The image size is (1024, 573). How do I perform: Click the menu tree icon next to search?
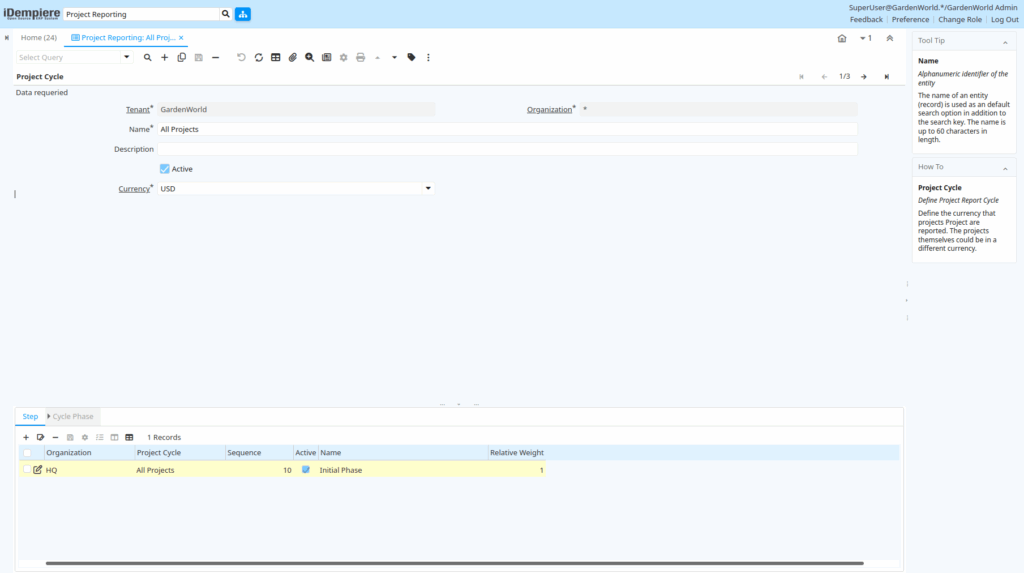243,14
